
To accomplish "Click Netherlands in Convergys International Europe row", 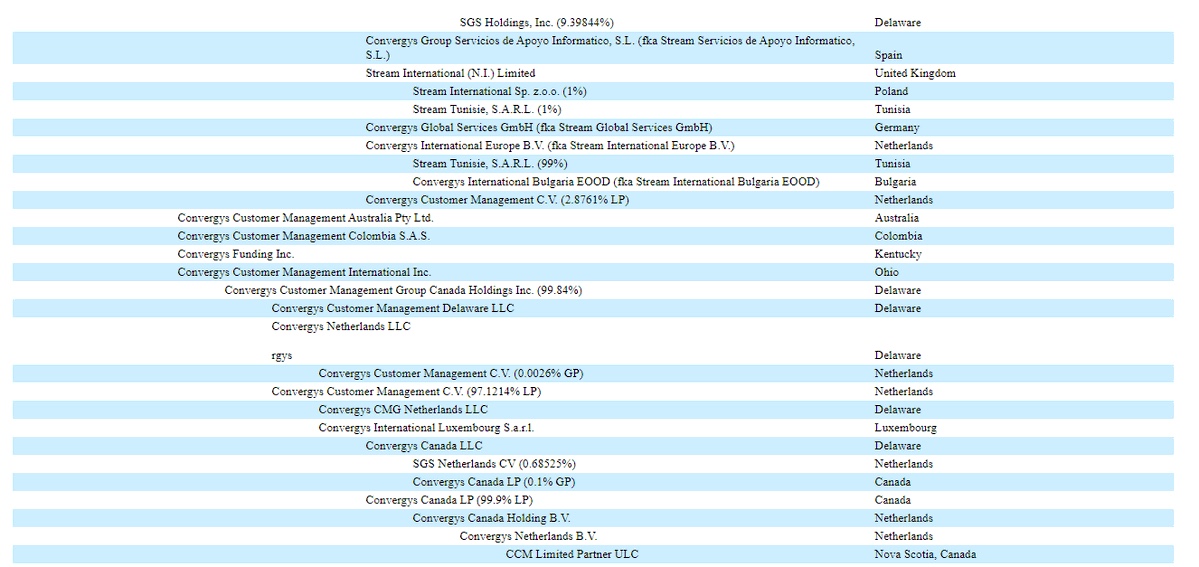I will tap(904, 145).
